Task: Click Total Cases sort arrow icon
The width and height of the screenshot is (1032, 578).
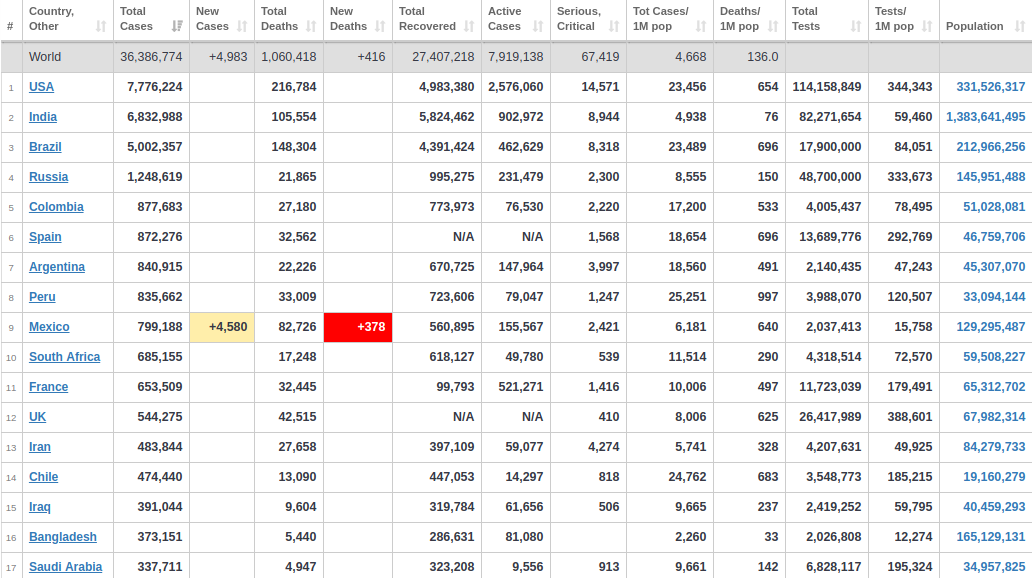Action: coord(176,26)
